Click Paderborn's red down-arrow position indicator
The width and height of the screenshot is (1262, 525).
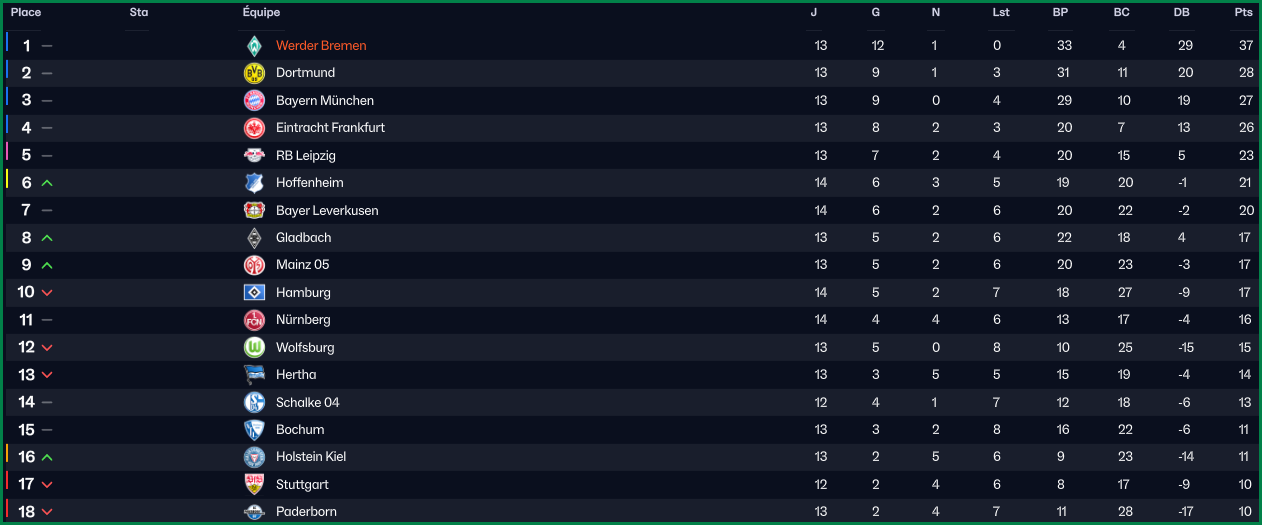[x=47, y=512]
